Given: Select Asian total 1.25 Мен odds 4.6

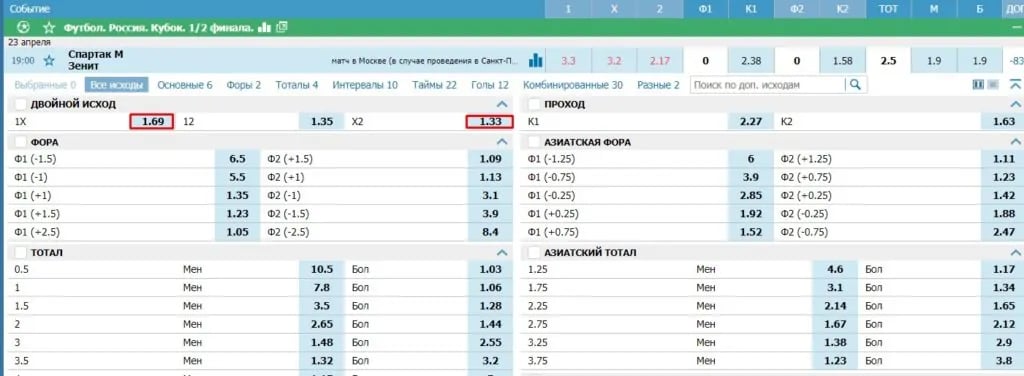Looking at the screenshot, I should coord(835,269).
